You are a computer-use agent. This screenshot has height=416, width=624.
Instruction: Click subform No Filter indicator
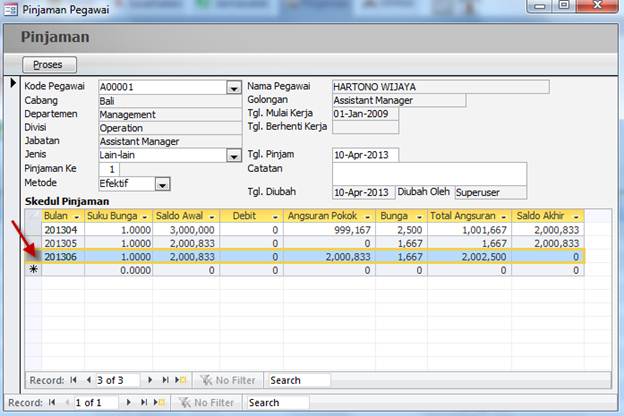point(228,380)
